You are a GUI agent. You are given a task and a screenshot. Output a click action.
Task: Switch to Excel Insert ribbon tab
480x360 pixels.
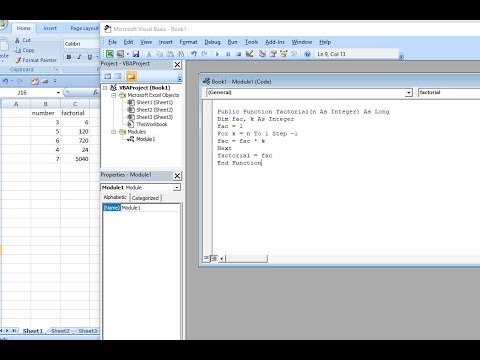pyautogui.click(x=50, y=28)
